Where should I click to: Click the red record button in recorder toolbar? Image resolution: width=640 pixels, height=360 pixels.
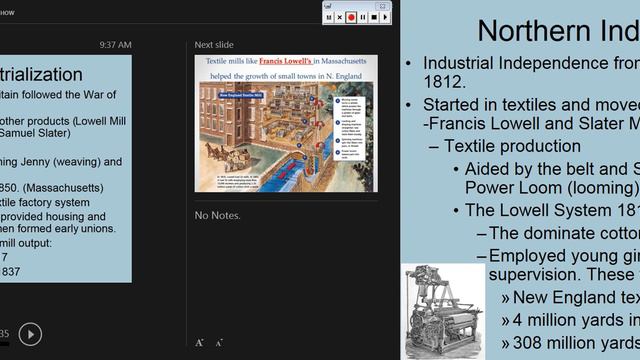(351, 18)
